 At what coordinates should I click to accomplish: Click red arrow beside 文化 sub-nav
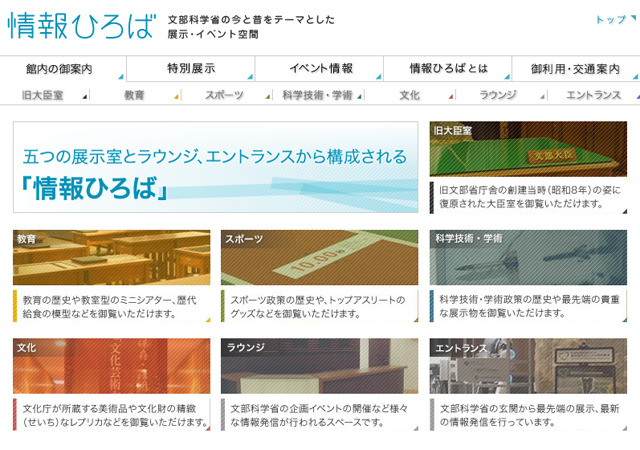451,97
